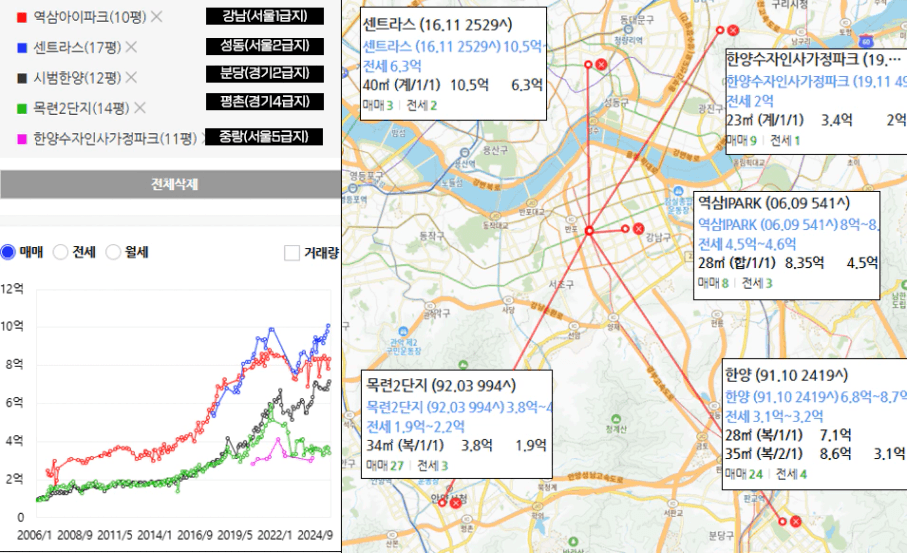The width and height of the screenshot is (907, 553).
Task: Click the red swatch for 역삼아이파크
Action: [x=22, y=17]
